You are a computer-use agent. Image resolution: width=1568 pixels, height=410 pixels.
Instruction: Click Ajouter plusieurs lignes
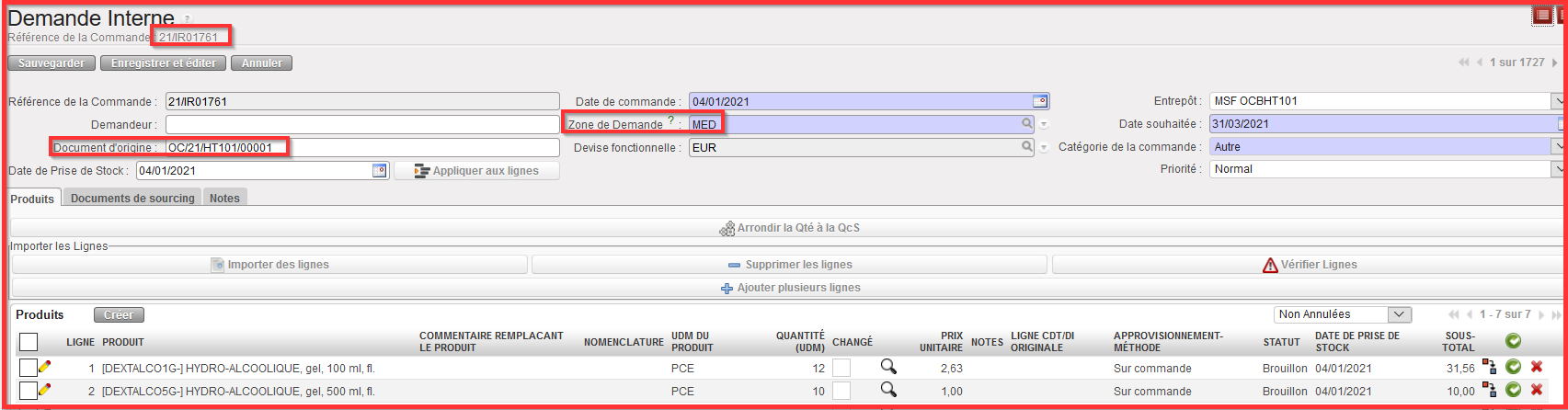click(789, 288)
